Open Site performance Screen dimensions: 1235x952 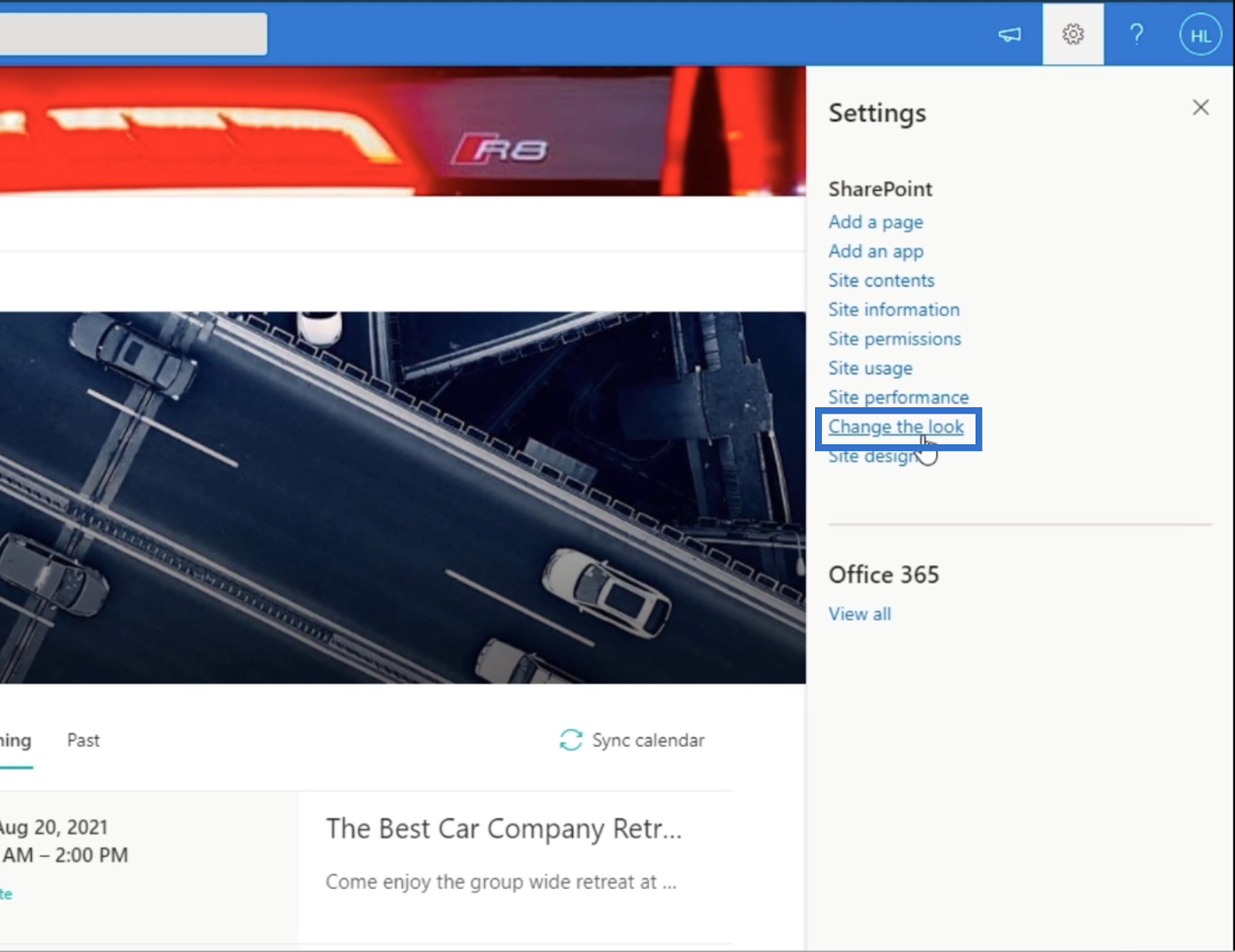pyautogui.click(x=898, y=397)
